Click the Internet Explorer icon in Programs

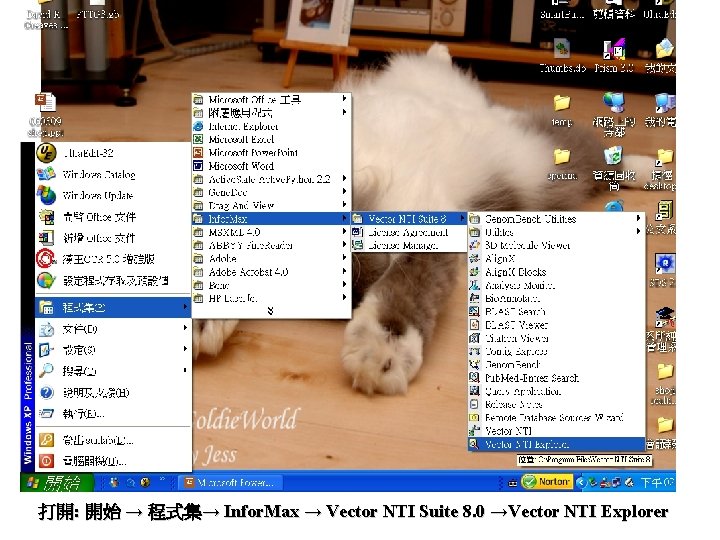[198, 126]
